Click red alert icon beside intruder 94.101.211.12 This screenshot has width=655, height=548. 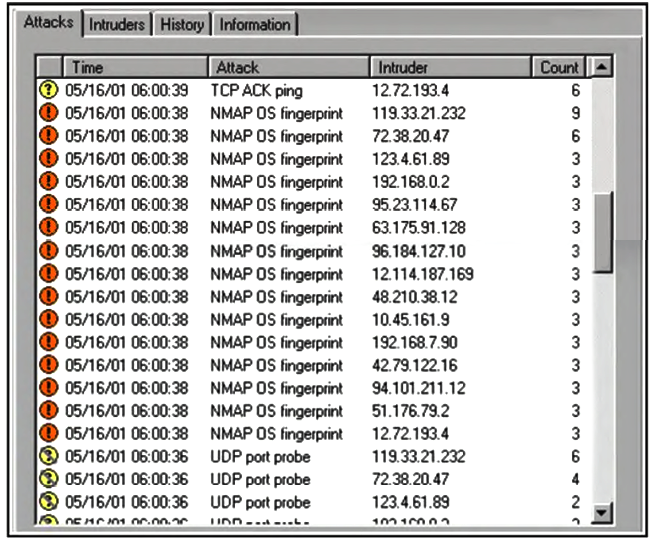pyautogui.click(x=48, y=388)
